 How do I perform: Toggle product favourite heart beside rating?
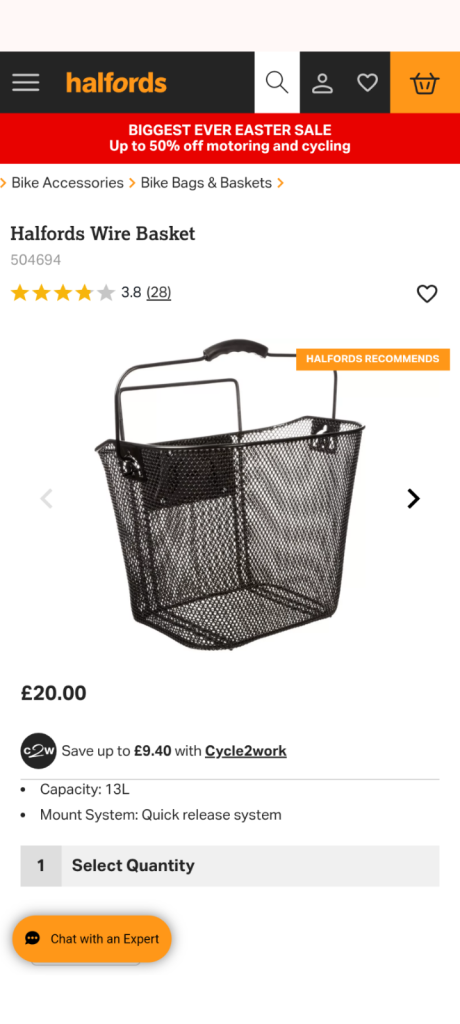427,294
